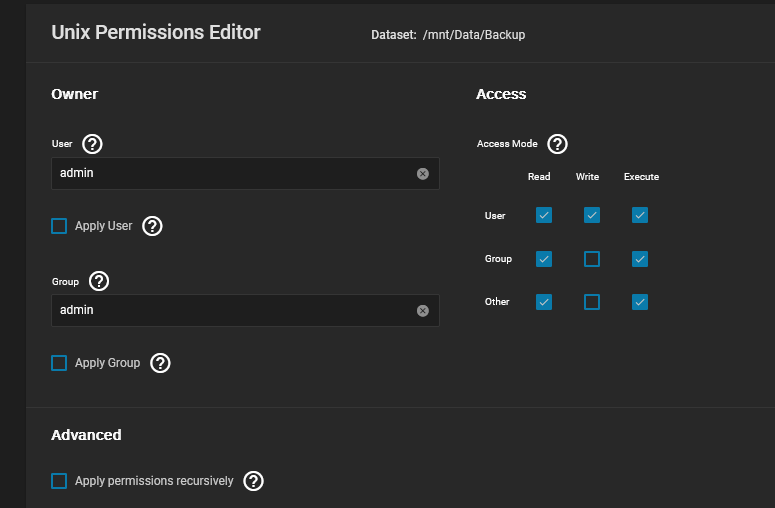Show help for Apply User option

pyautogui.click(x=152, y=226)
